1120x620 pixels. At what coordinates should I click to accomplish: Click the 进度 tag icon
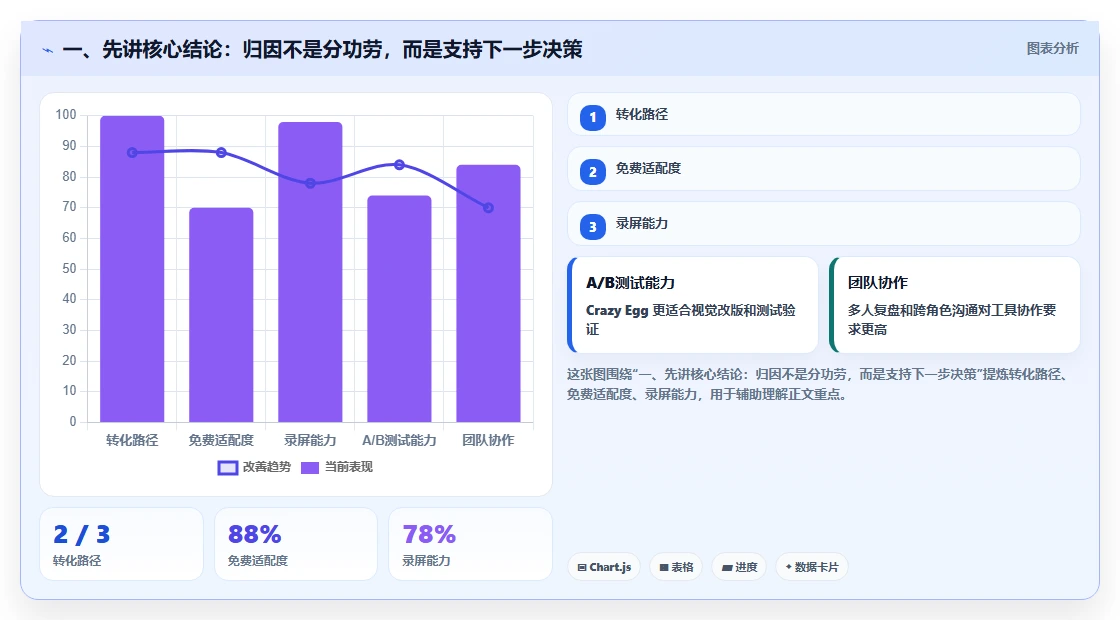pyautogui.click(x=727, y=567)
